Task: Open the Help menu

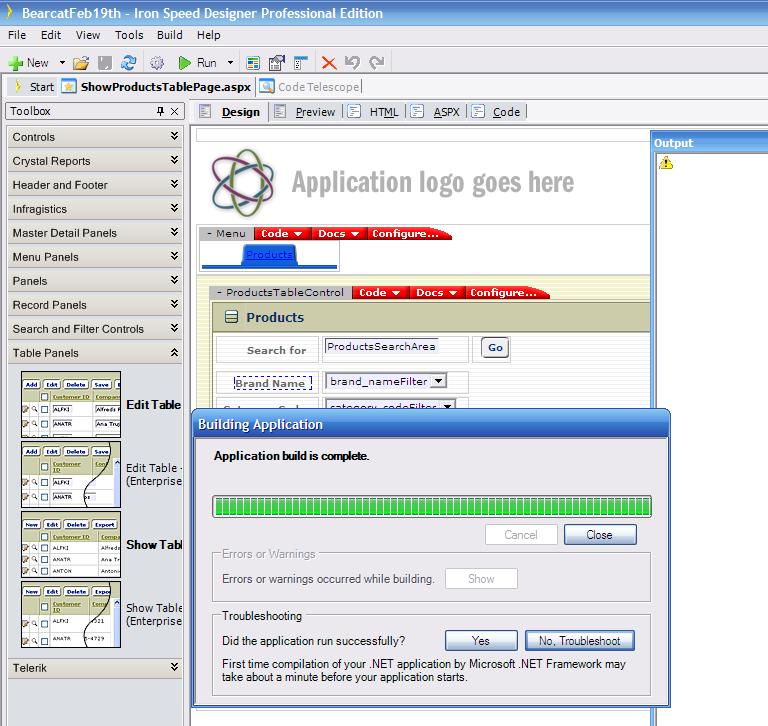Action: point(209,35)
